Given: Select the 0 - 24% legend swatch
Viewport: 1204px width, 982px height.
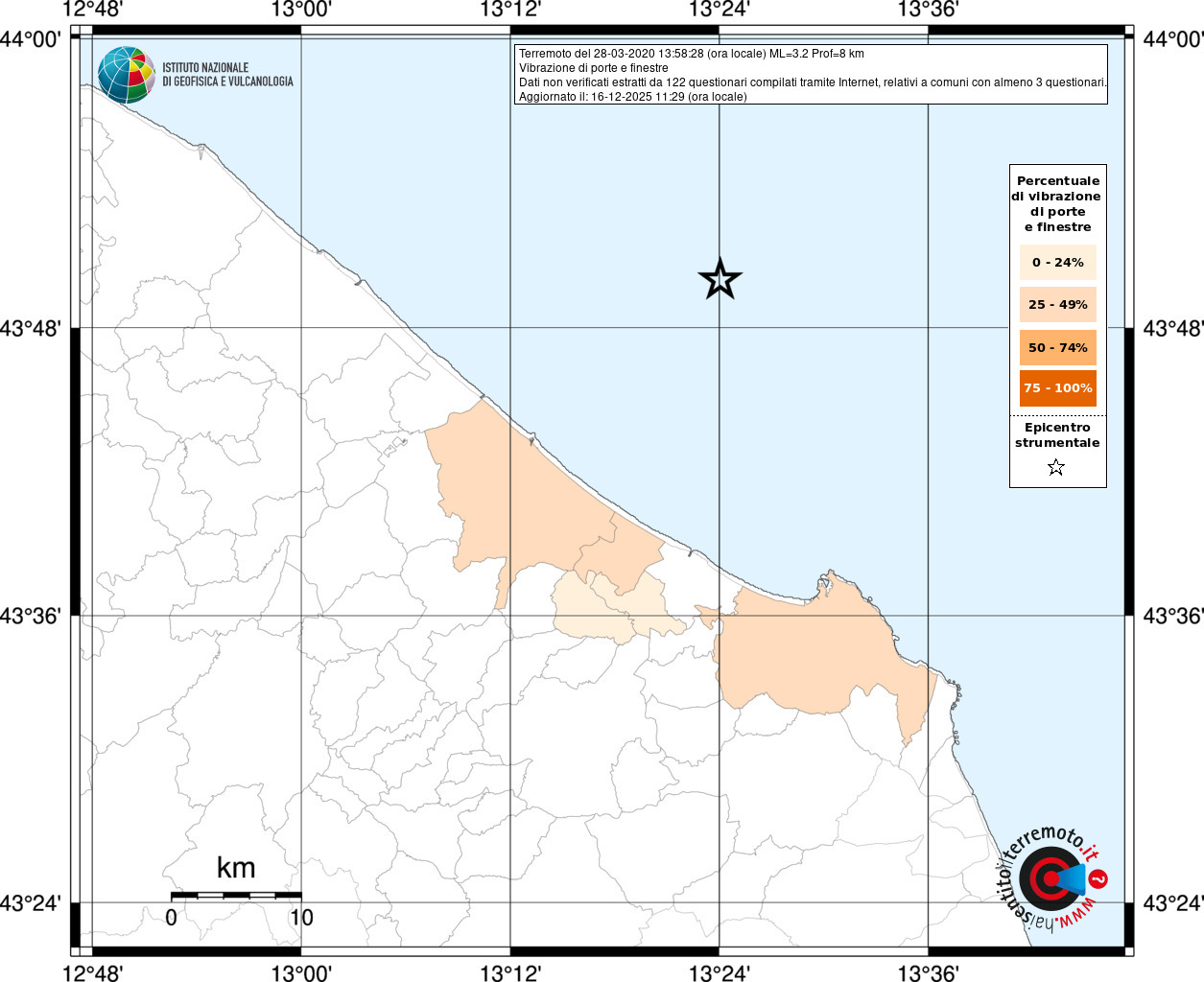Looking at the screenshot, I should point(1057,263).
